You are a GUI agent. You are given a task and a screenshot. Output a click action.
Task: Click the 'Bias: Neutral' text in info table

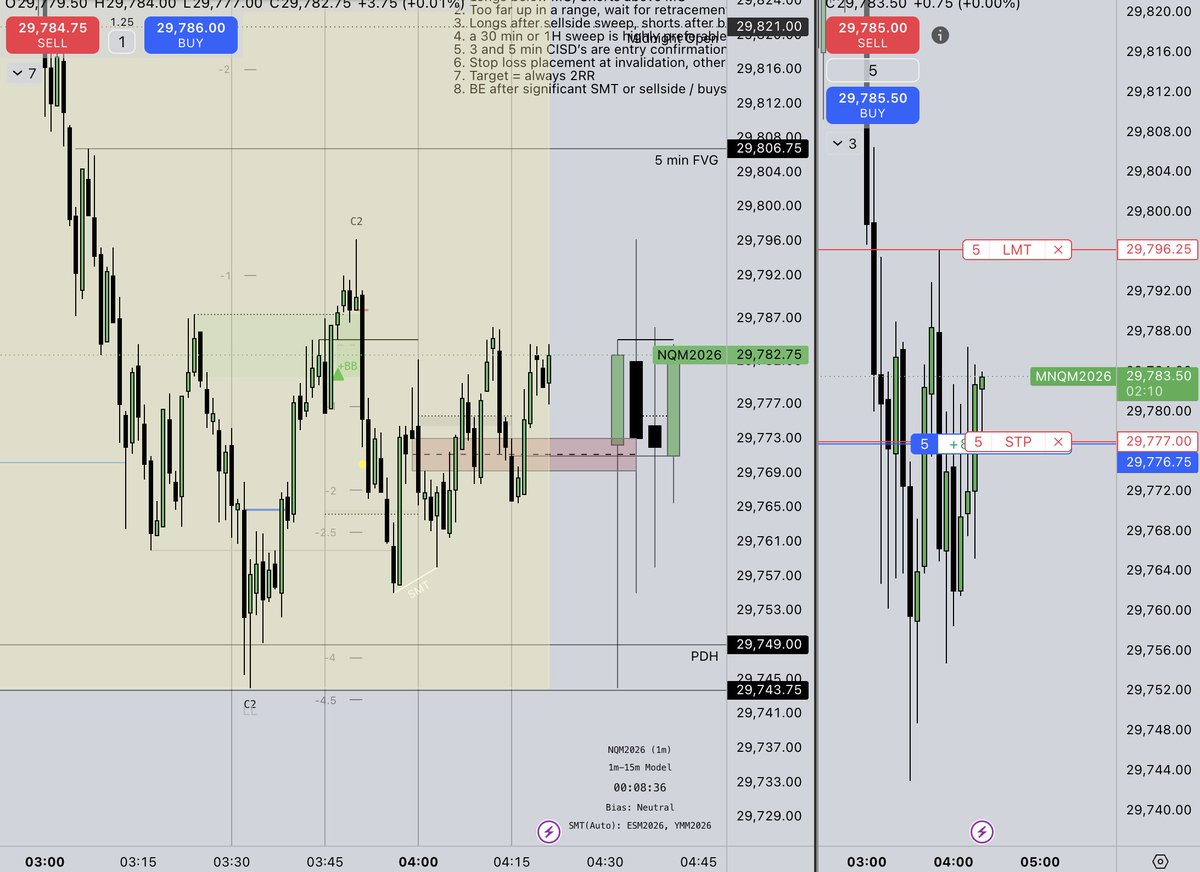point(640,807)
